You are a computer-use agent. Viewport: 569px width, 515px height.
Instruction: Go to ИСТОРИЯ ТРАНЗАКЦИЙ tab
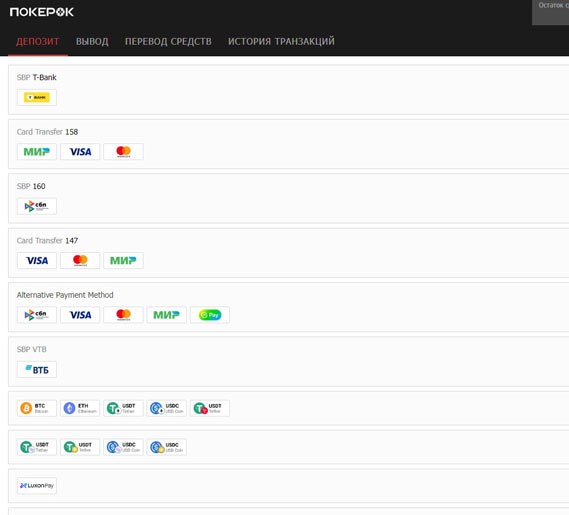tap(281, 41)
